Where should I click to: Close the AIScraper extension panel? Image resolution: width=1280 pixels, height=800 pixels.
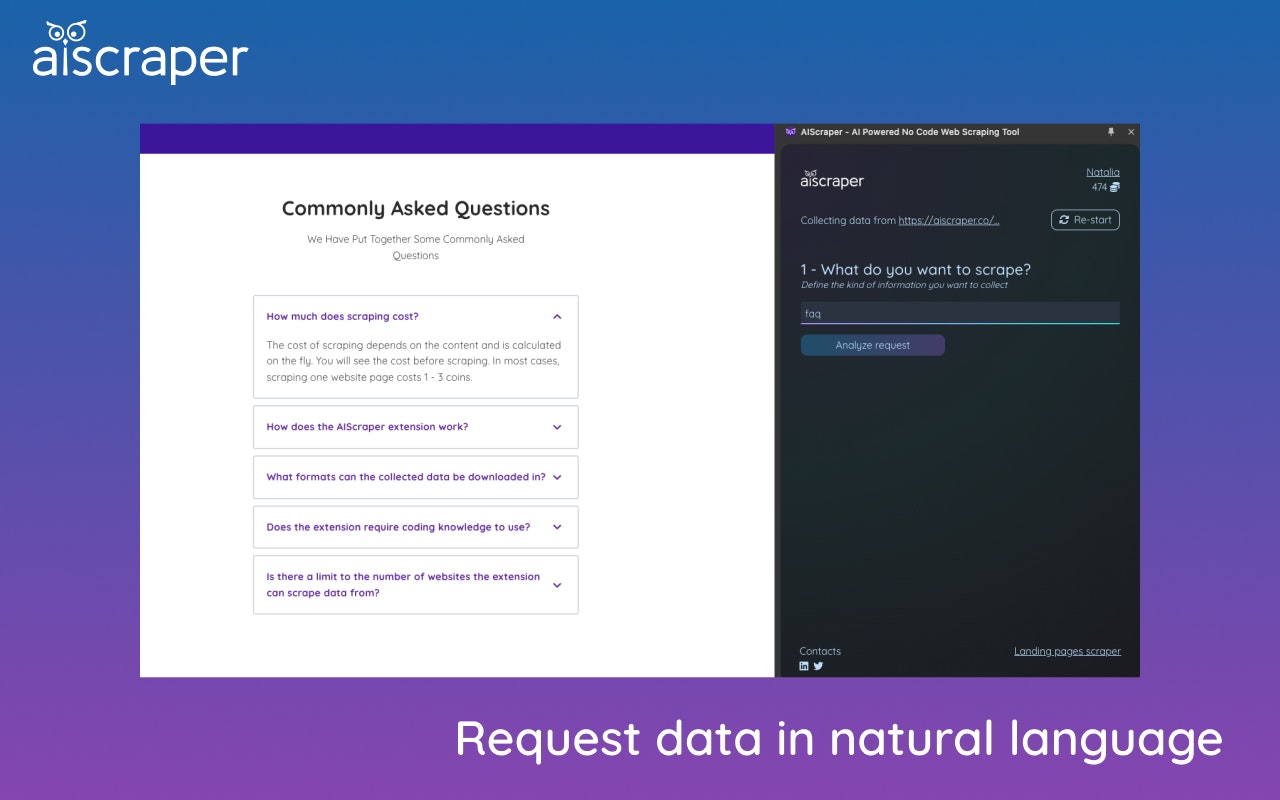1131,132
